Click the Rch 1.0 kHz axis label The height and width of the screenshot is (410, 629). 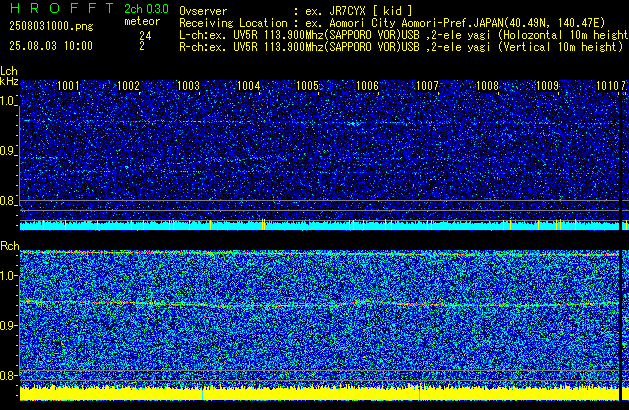(x=8, y=276)
